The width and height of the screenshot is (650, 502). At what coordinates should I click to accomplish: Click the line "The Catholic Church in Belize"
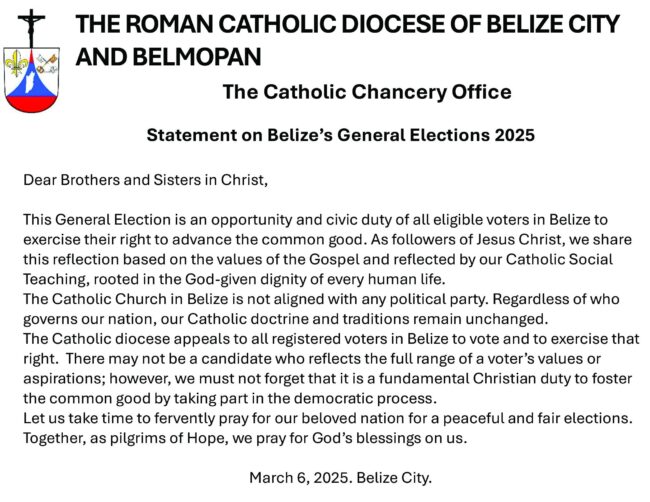point(324,300)
